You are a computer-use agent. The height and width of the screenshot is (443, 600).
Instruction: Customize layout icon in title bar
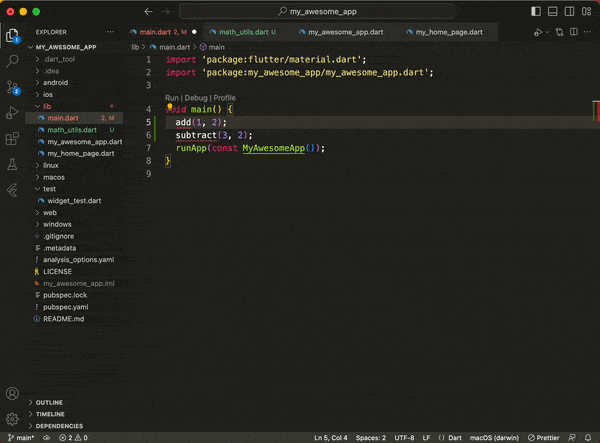click(x=586, y=11)
